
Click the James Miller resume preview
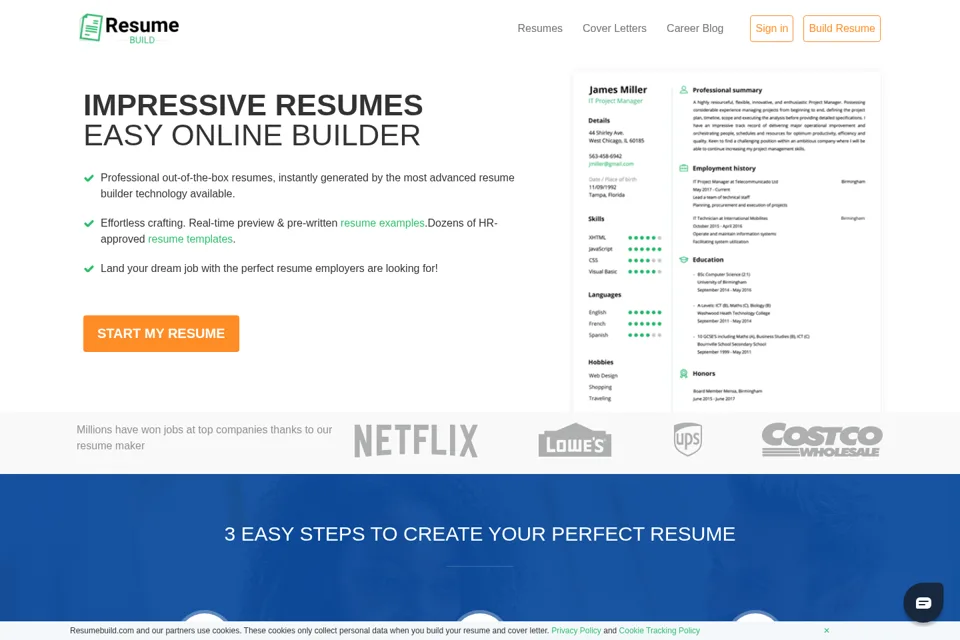click(x=727, y=242)
